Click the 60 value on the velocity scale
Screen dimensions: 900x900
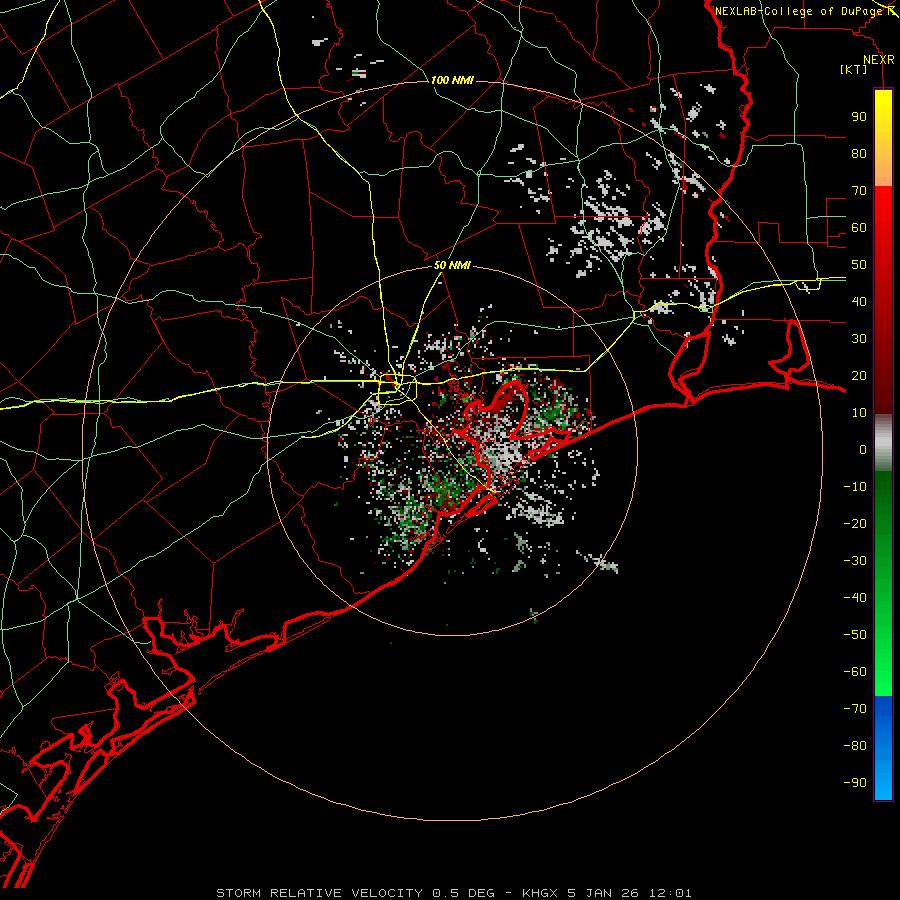(x=859, y=227)
